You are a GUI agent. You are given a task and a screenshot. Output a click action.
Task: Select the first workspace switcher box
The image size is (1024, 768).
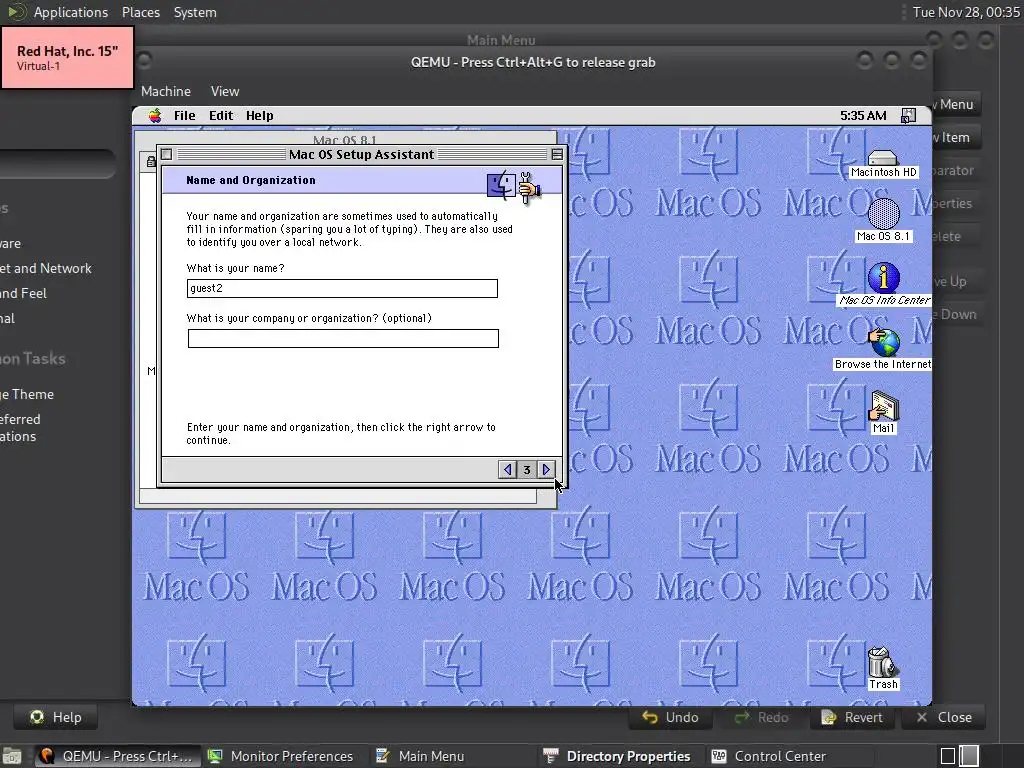(x=948, y=756)
